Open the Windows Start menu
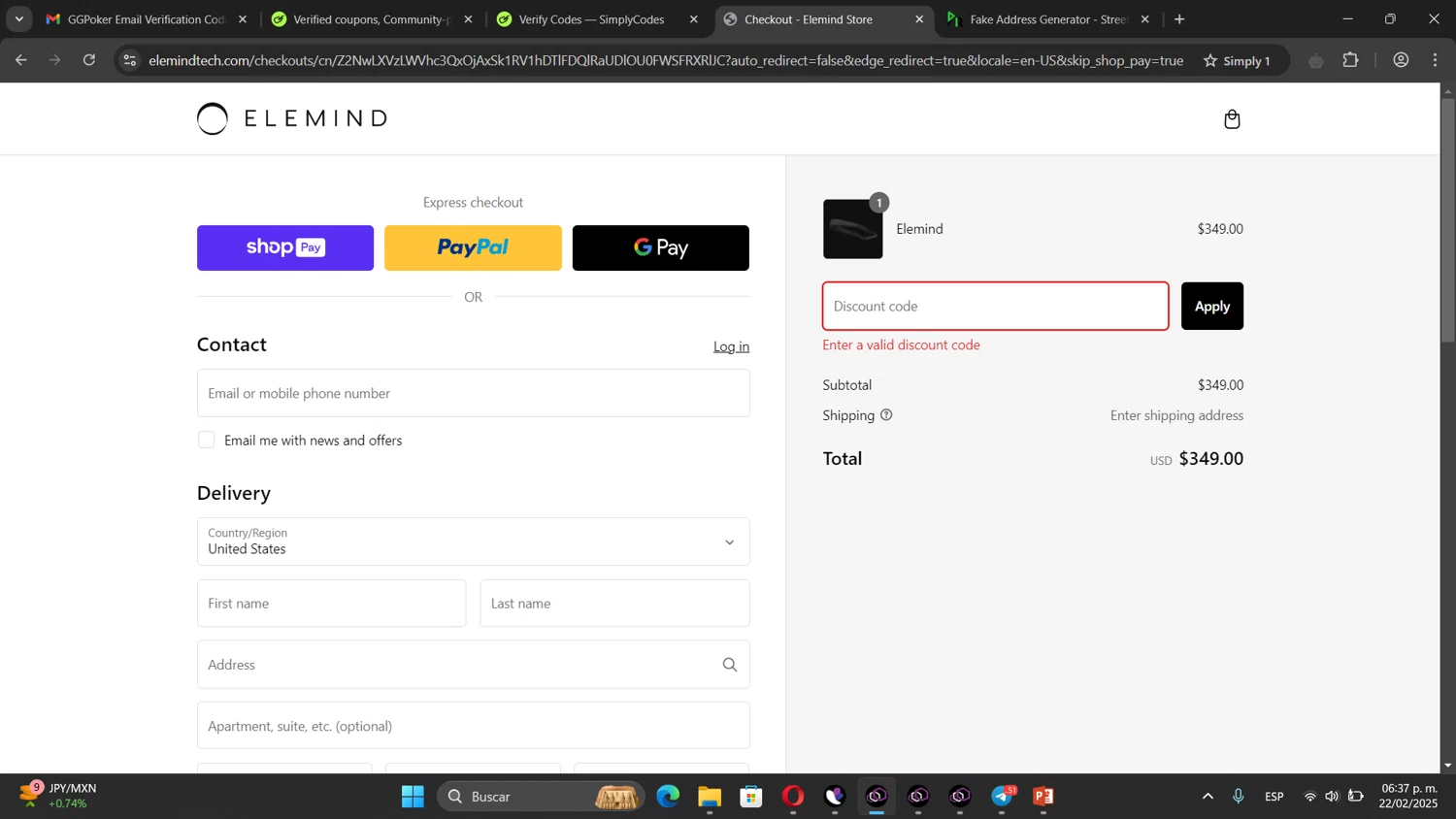 click(x=413, y=797)
